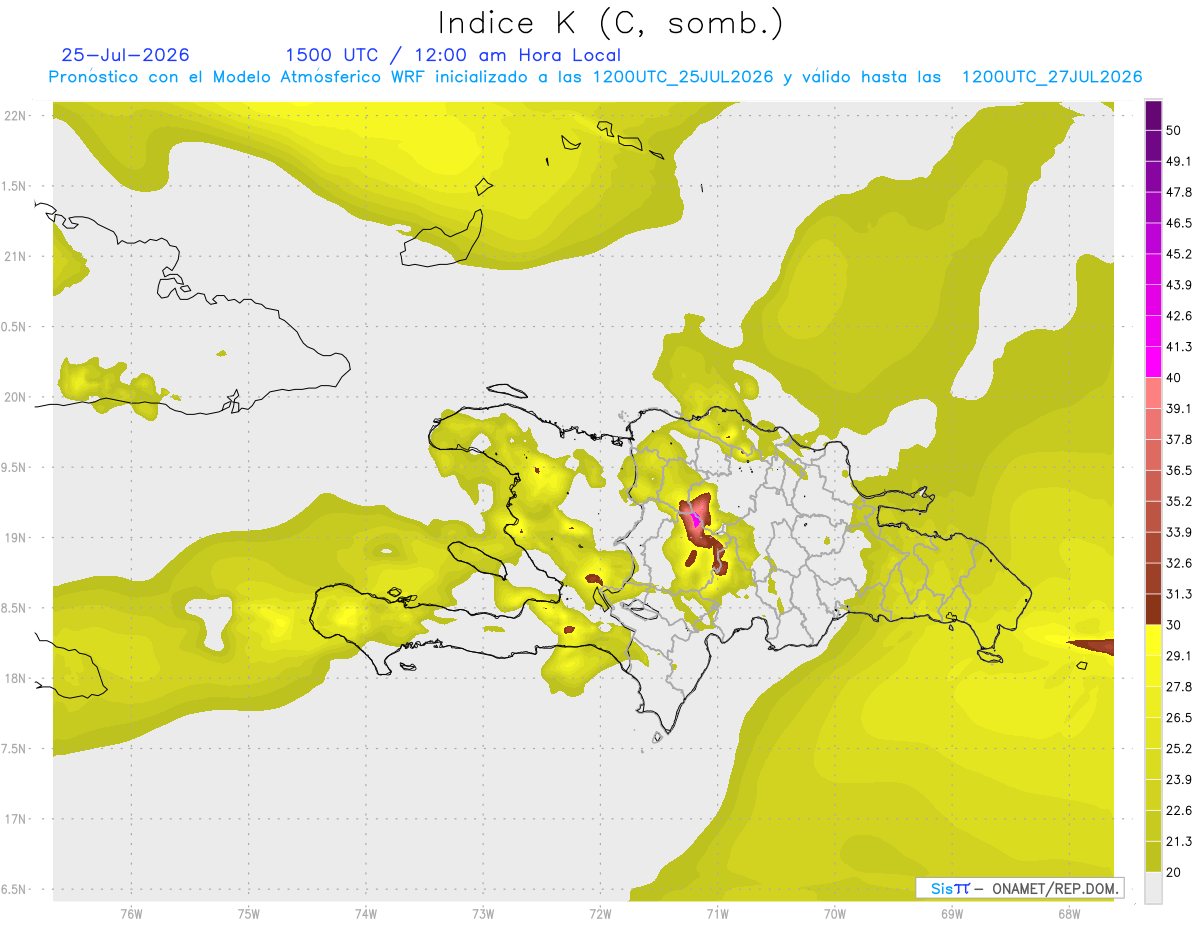Click the '29.1' color scale value
This screenshot has width=1200, height=927.
(x=1179, y=656)
